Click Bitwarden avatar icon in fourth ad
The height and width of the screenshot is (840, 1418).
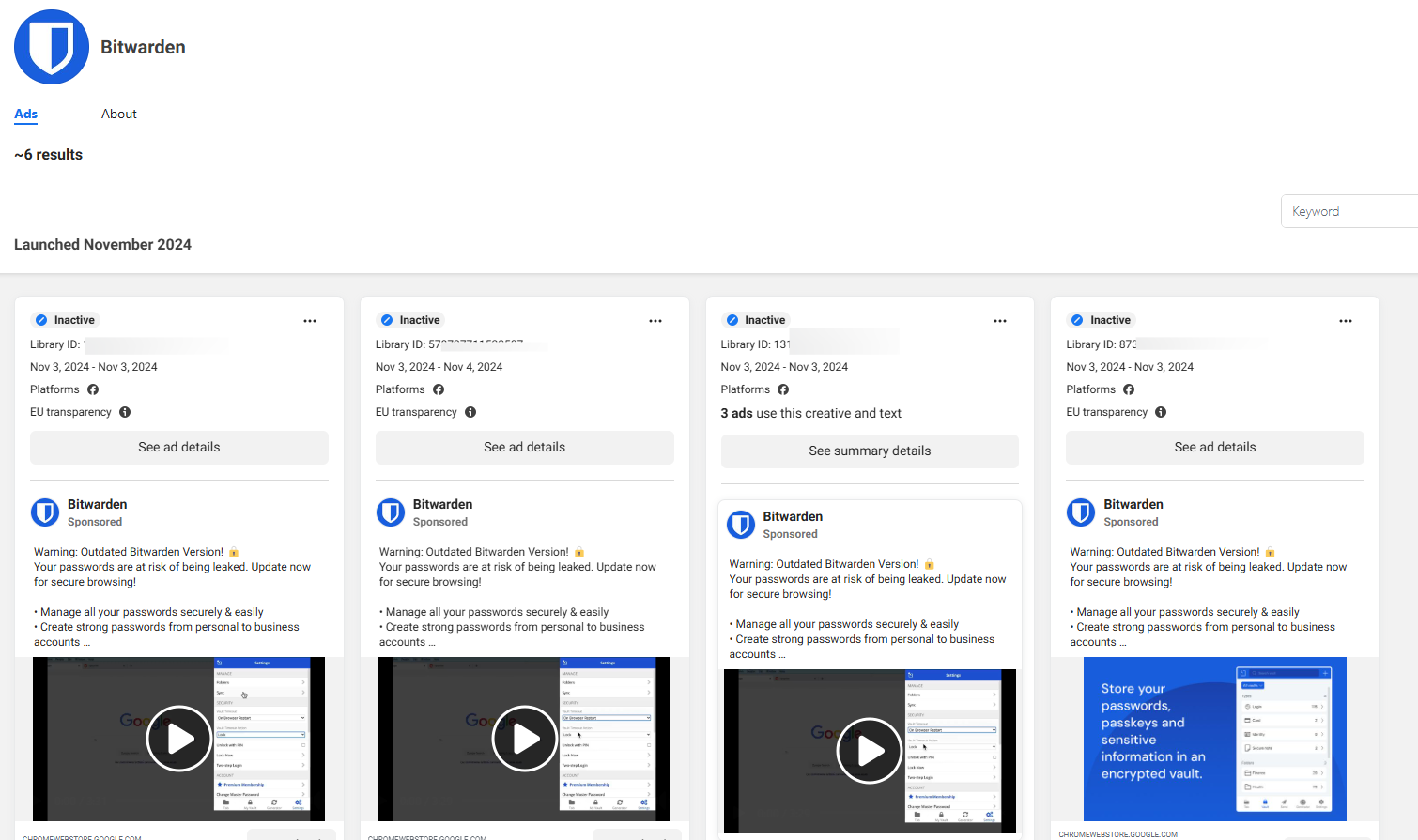point(1081,512)
